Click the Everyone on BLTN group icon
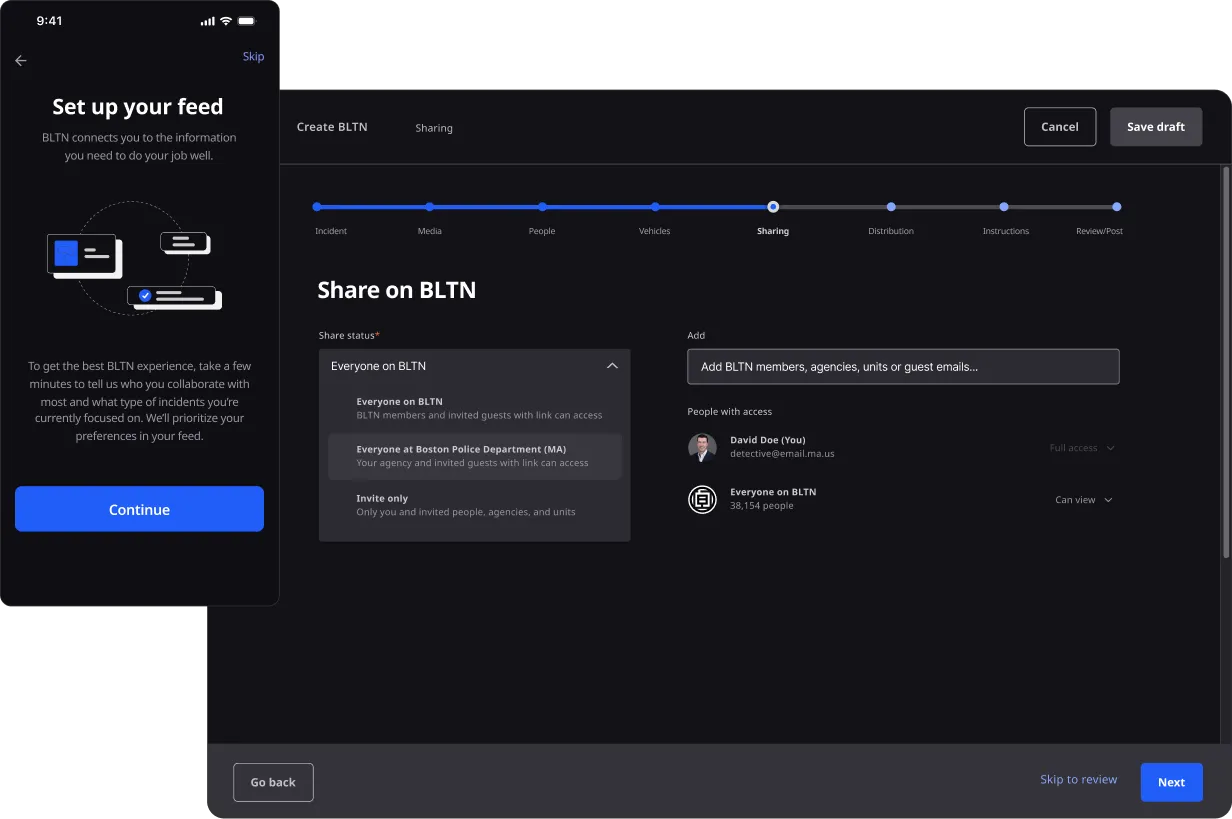 tap(702, 499)
